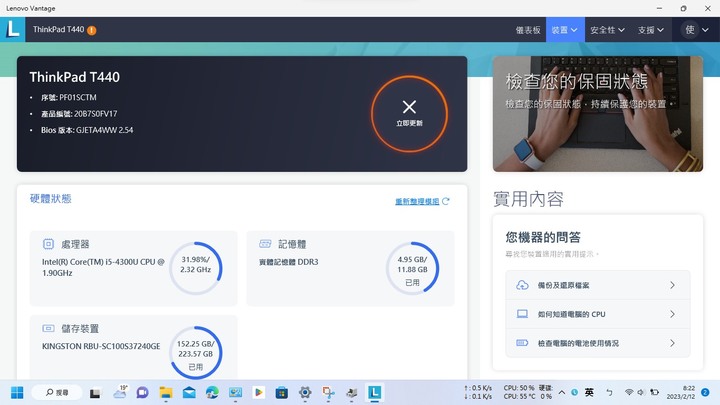The width and height of the screenshot is (720, 405).
Task: Click the 立即更新 update circle button
Action: click(x=409, y=113)
